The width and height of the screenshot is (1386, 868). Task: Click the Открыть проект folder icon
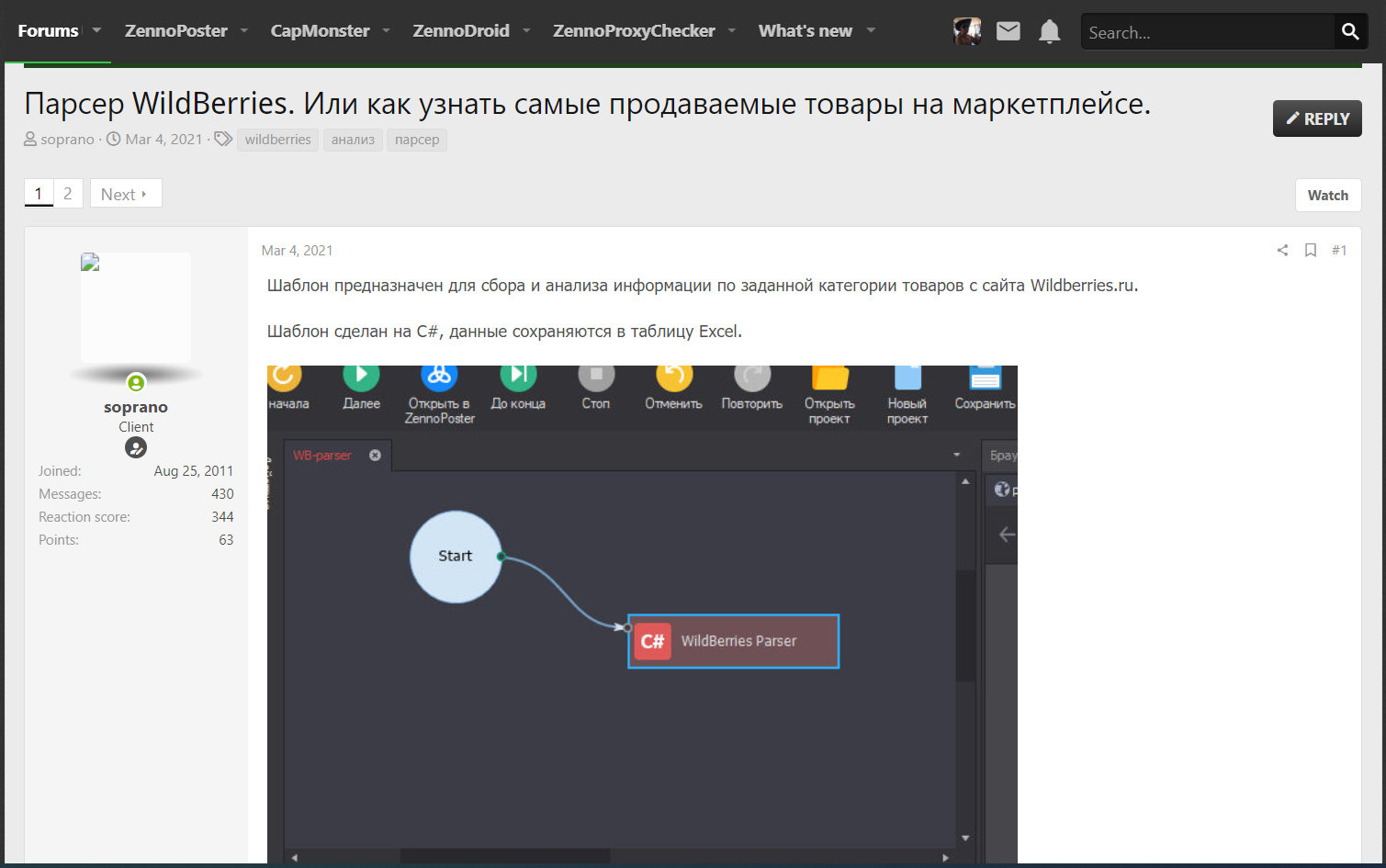[830, 377]
